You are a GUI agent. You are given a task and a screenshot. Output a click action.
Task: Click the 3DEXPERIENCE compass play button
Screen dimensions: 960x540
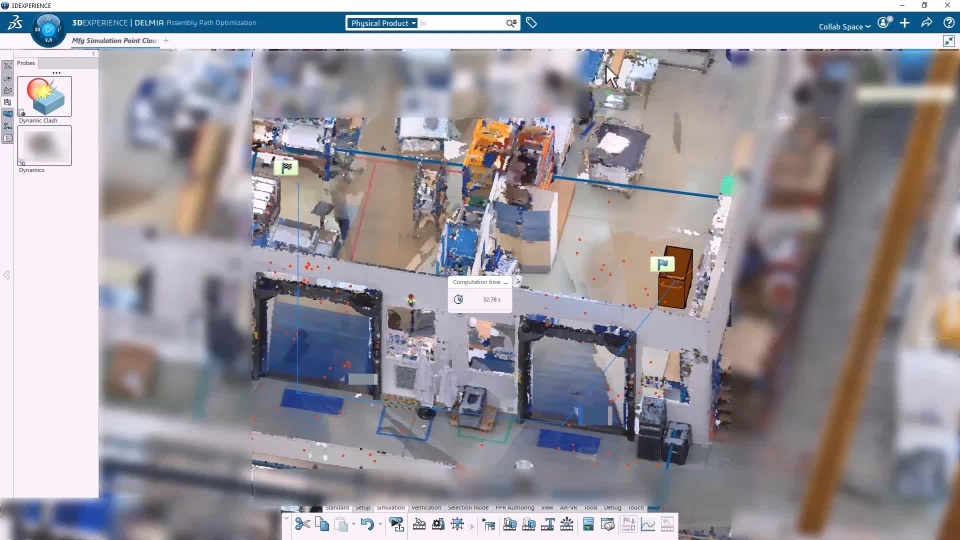tap(48, 29)
